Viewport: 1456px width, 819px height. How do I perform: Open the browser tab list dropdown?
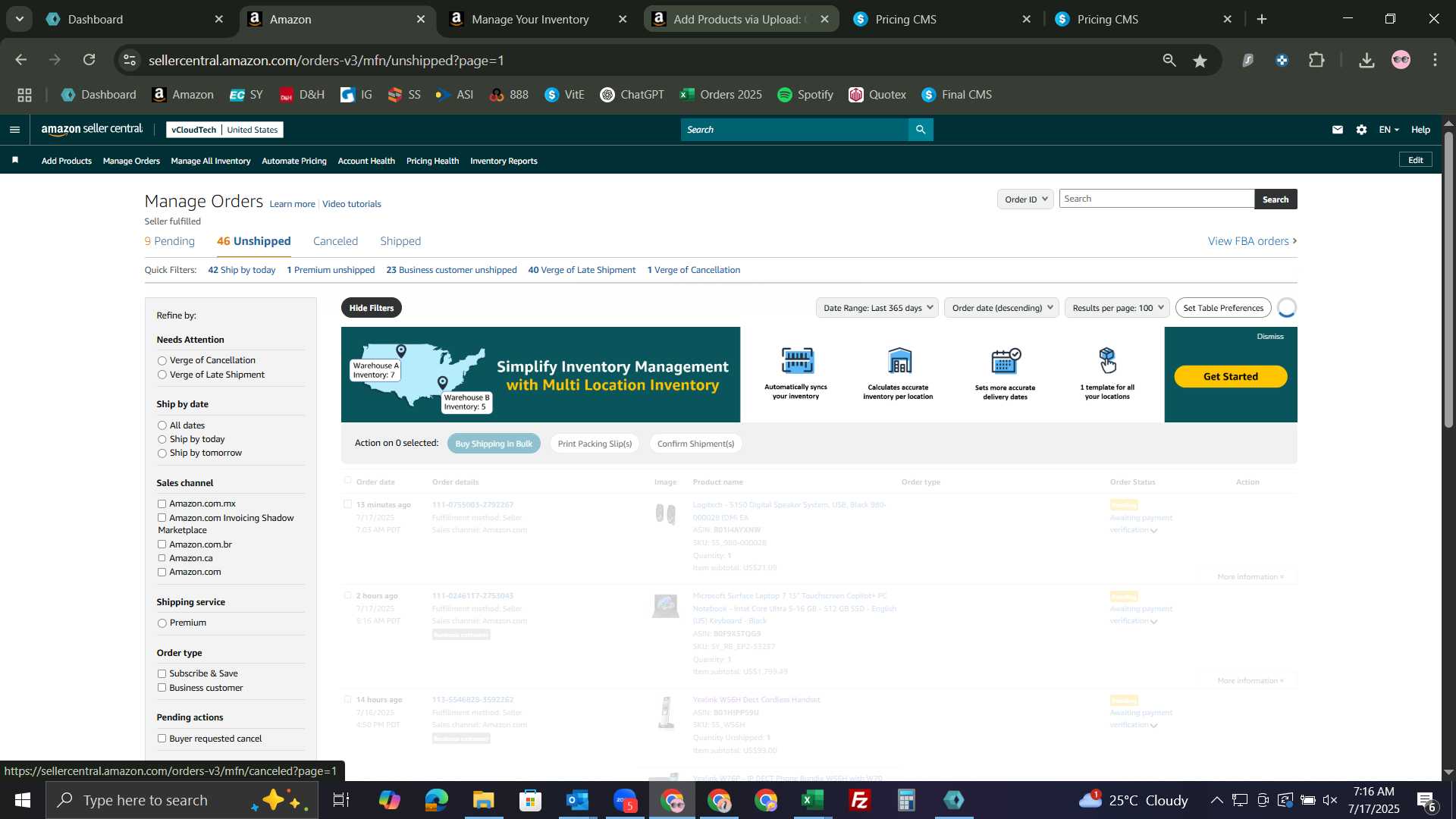click(19, 19)
